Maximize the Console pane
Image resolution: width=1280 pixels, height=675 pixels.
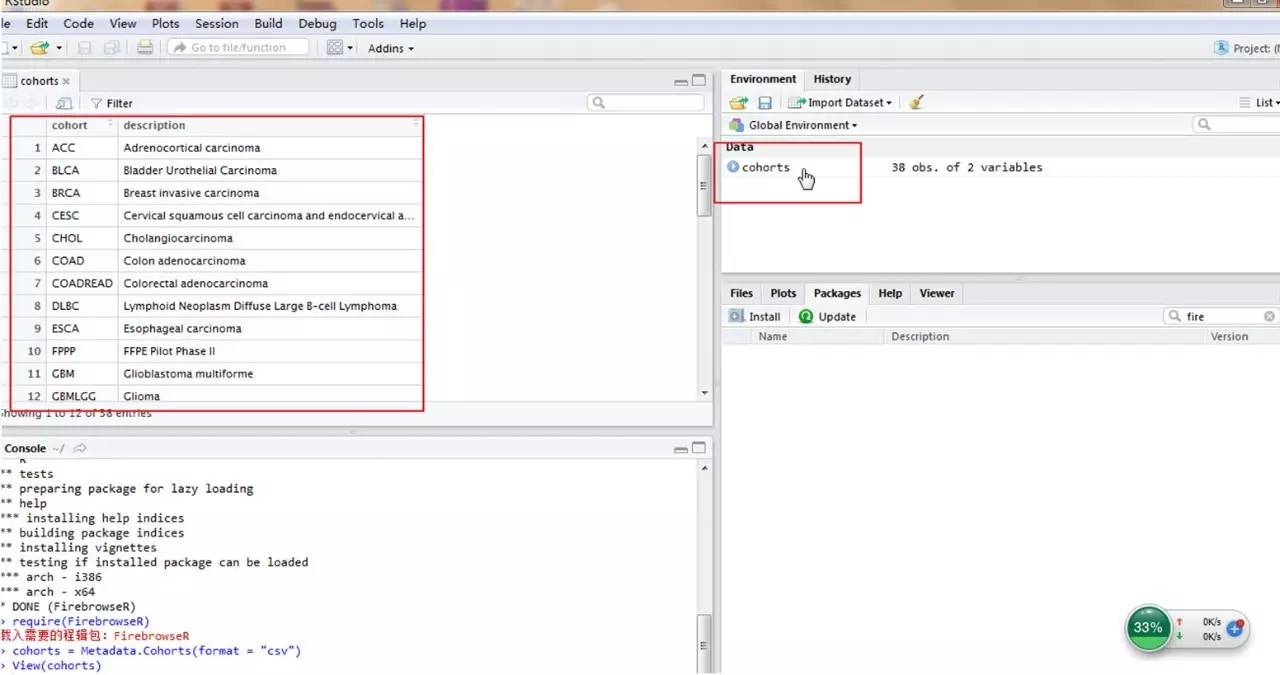tap(699, 448)
